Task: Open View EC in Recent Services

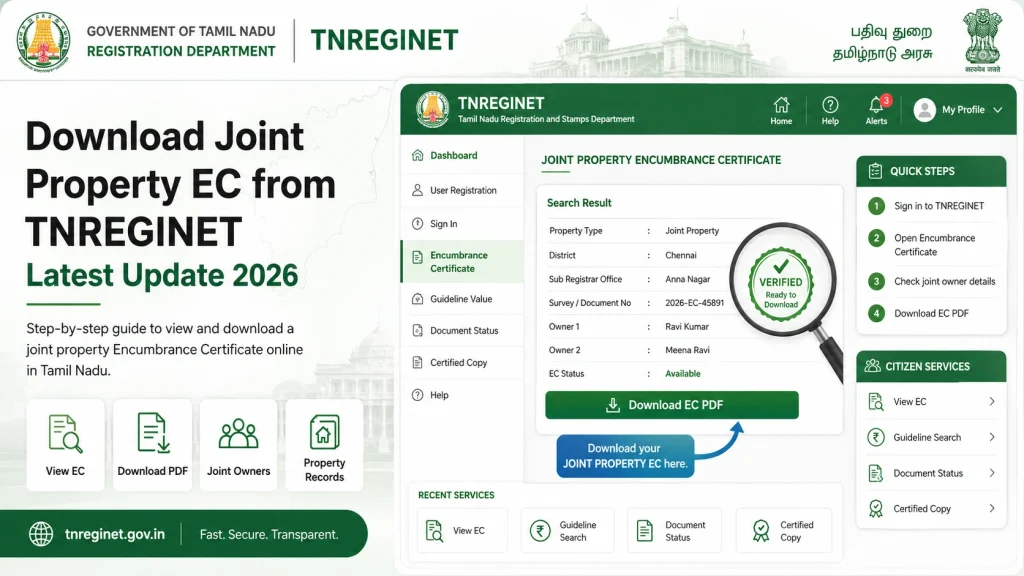Action: (462, 530)
